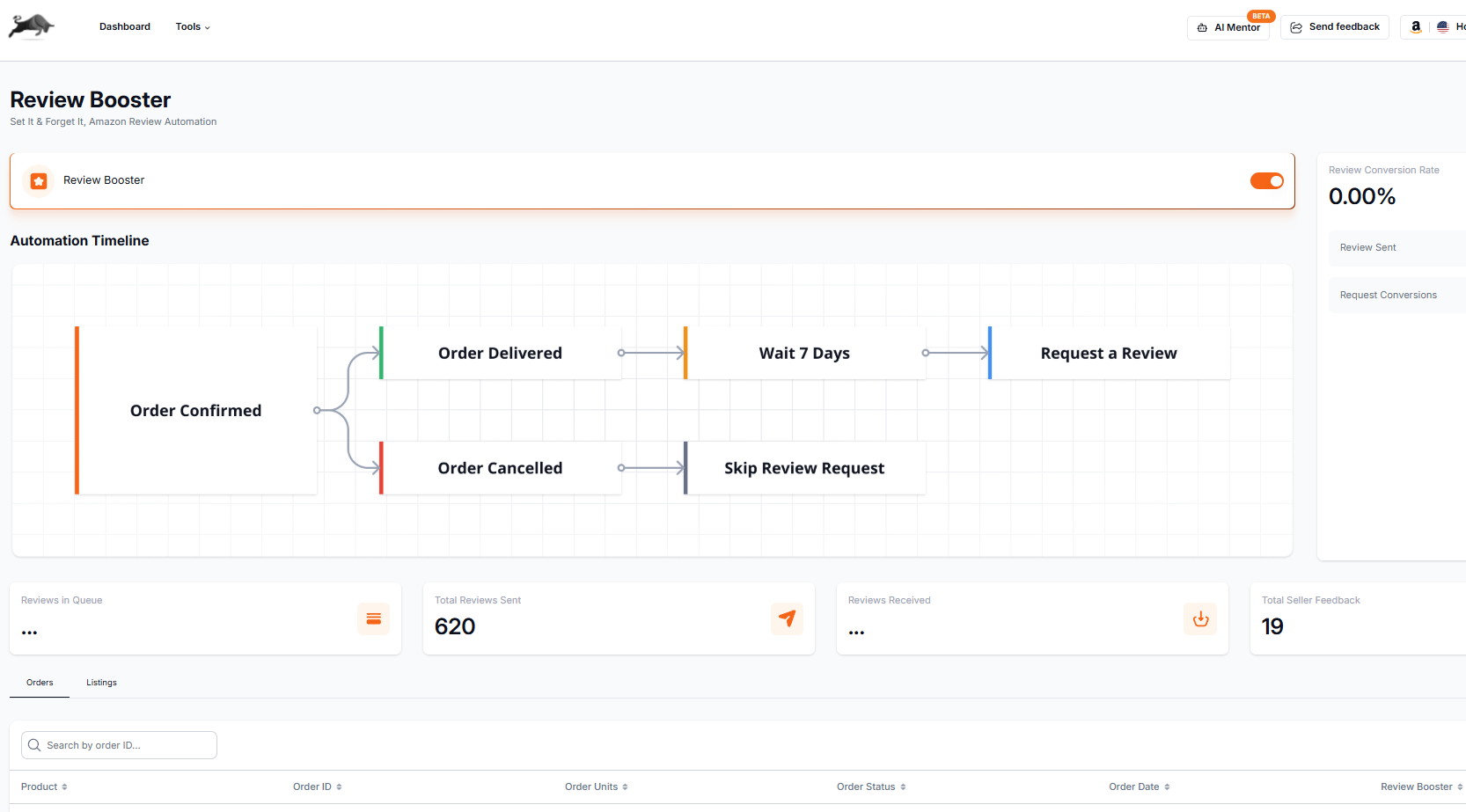The width and height of the screenshot is (1466, 812).
Task: Select the Skip Review Request node
Action: pyautogui.click(x=804, y=468)
